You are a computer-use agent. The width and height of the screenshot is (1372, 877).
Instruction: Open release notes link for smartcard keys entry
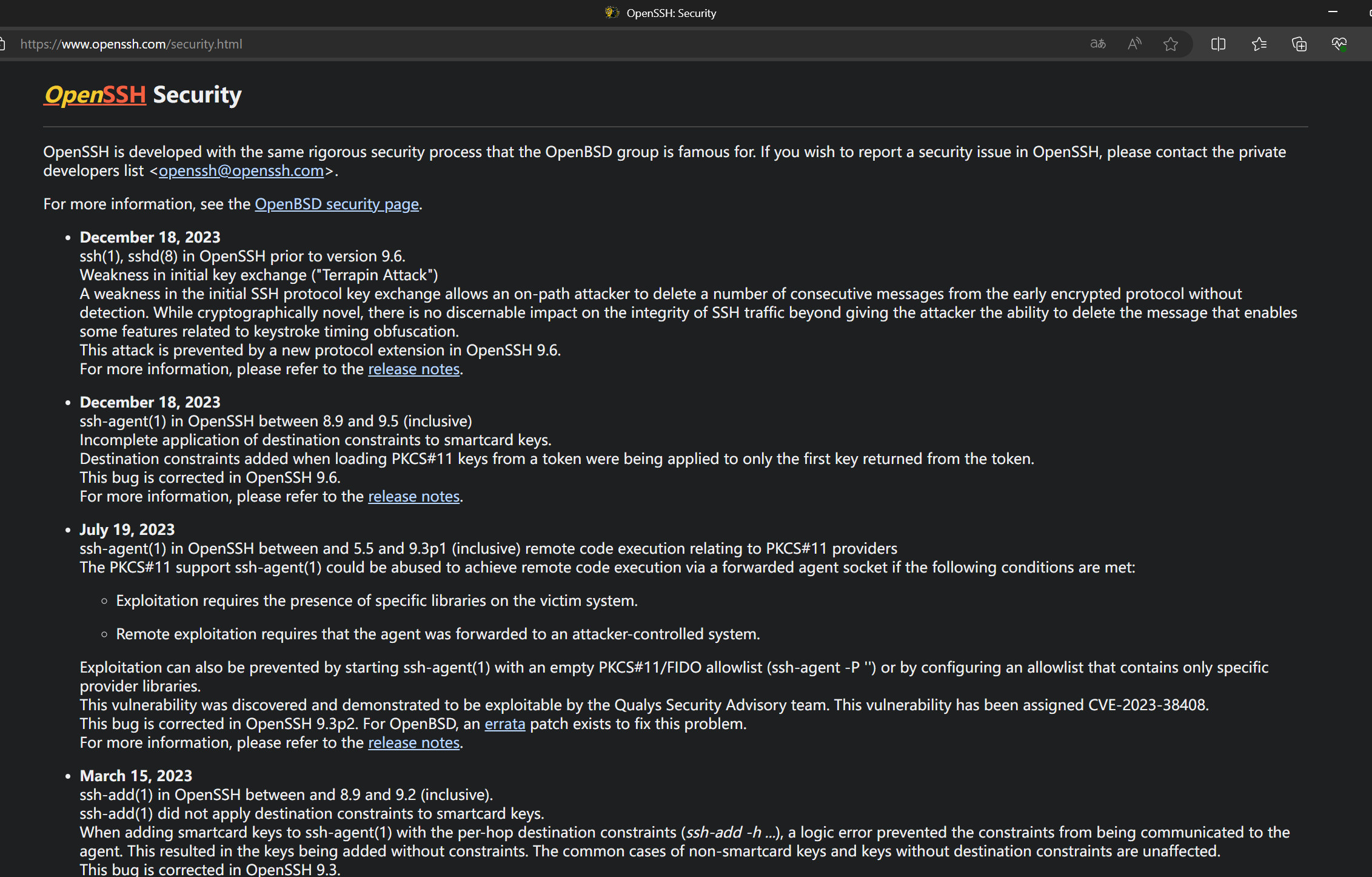point(414,496)
